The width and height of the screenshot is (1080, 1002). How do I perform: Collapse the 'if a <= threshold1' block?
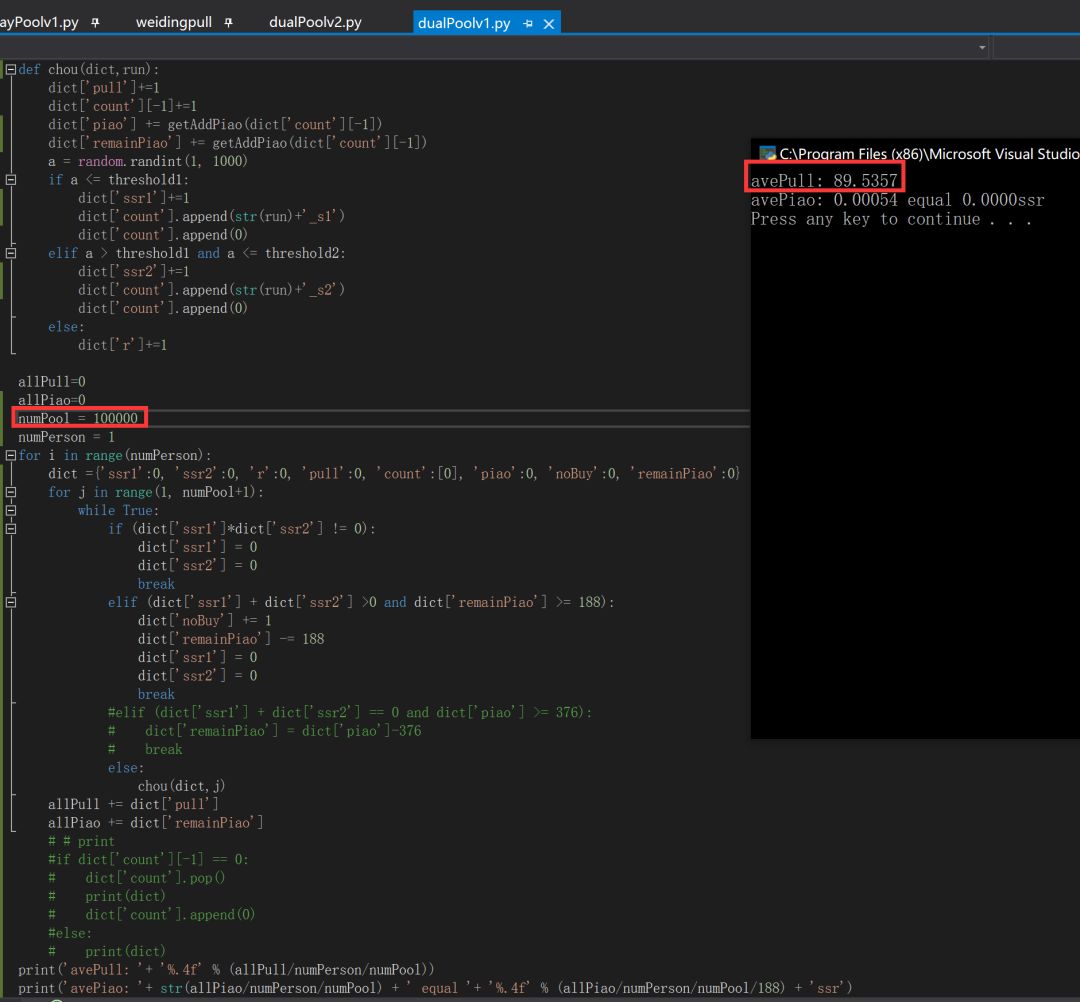pyautogui.click(x=11, y=180)
